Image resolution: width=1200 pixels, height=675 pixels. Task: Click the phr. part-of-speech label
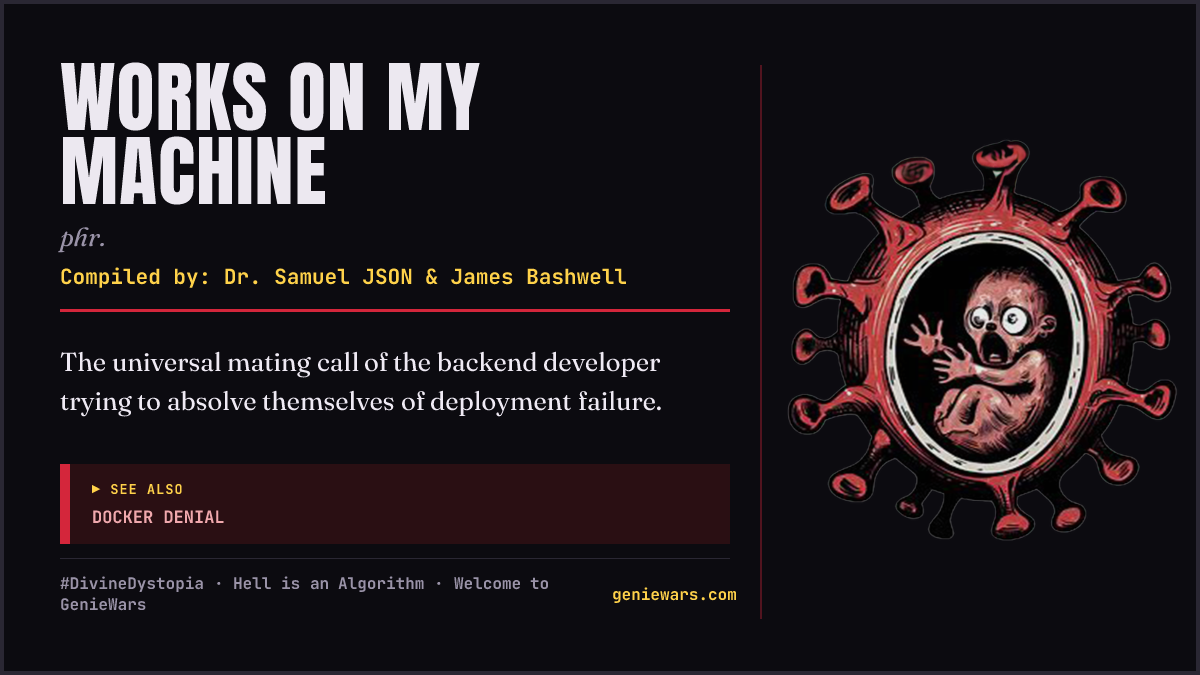click(x=83, y=240)
